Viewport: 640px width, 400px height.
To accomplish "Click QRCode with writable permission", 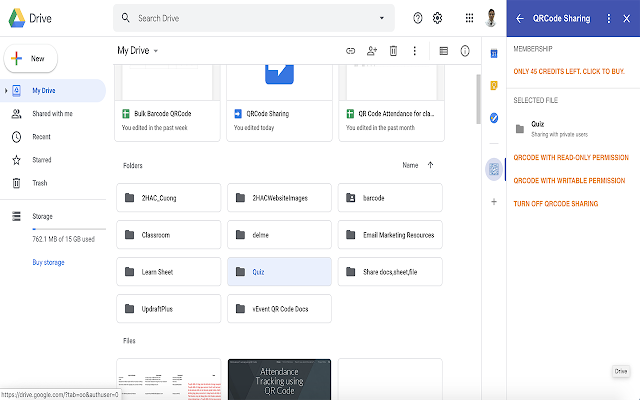I will point(569,180).
